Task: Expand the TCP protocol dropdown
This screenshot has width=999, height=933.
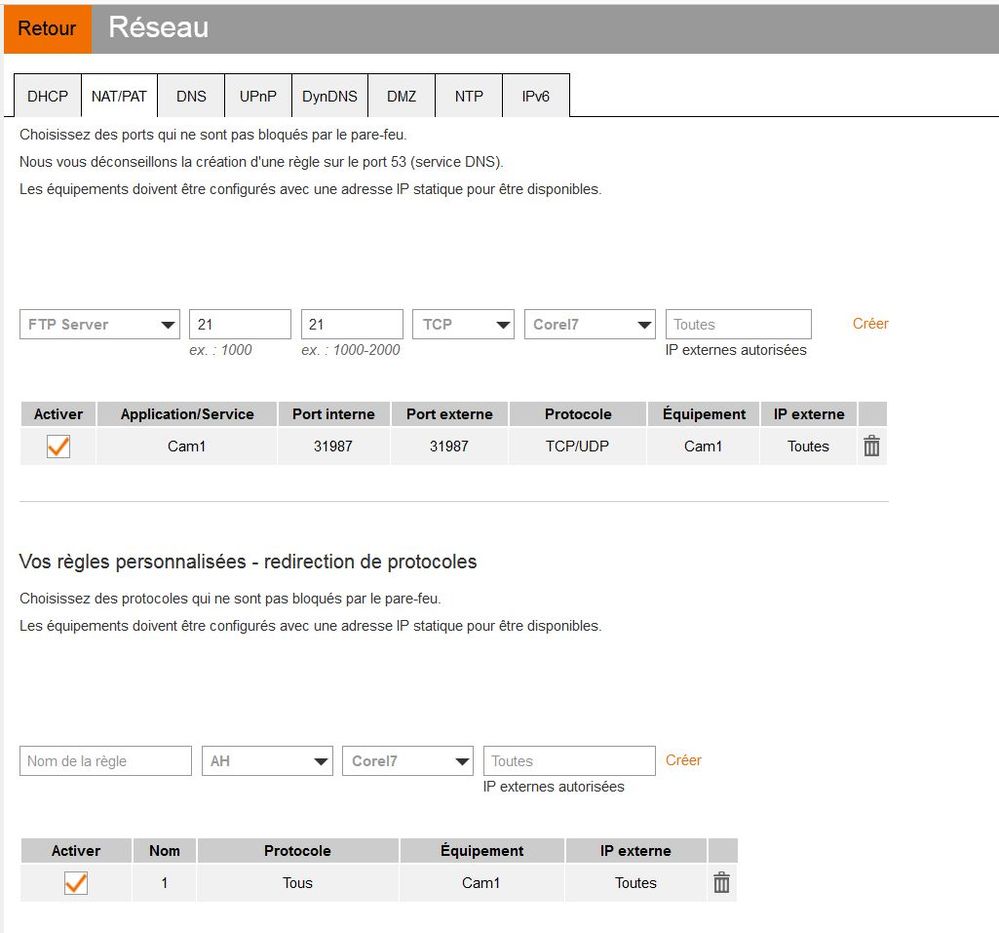Action: coord(462,324)
